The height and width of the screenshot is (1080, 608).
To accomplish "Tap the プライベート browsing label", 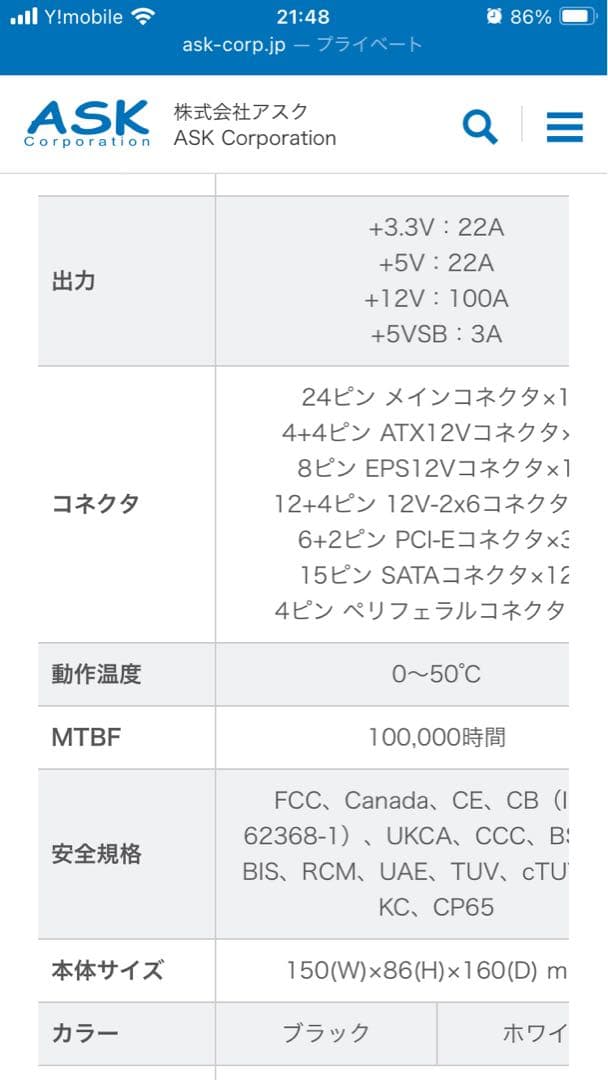I will [x=367, y=44].
